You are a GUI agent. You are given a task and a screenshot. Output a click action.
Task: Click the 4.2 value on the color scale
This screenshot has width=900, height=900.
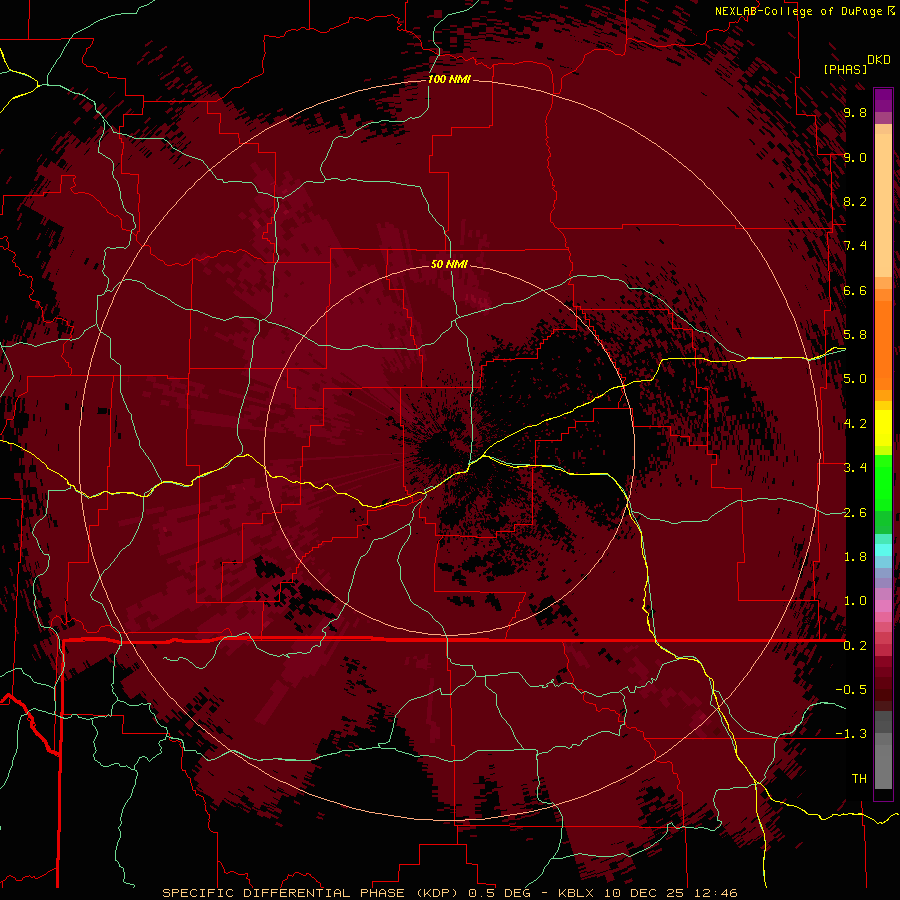(855, 424)
